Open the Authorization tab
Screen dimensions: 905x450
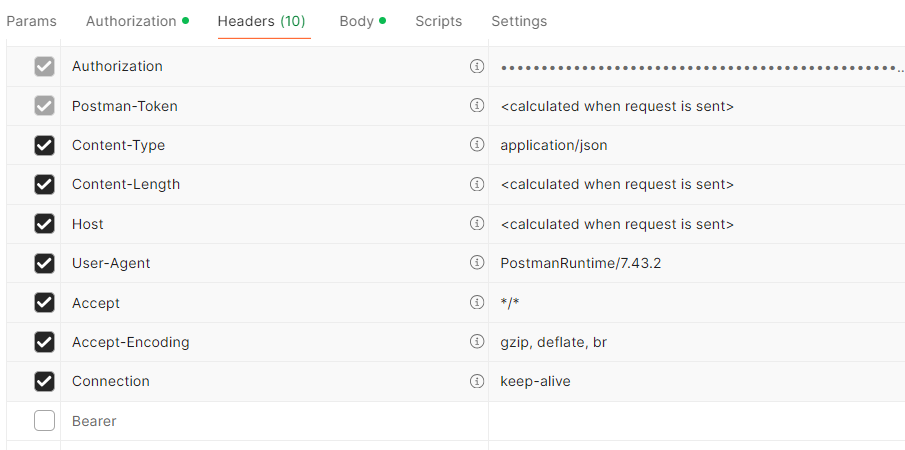(x=131, y=21)
